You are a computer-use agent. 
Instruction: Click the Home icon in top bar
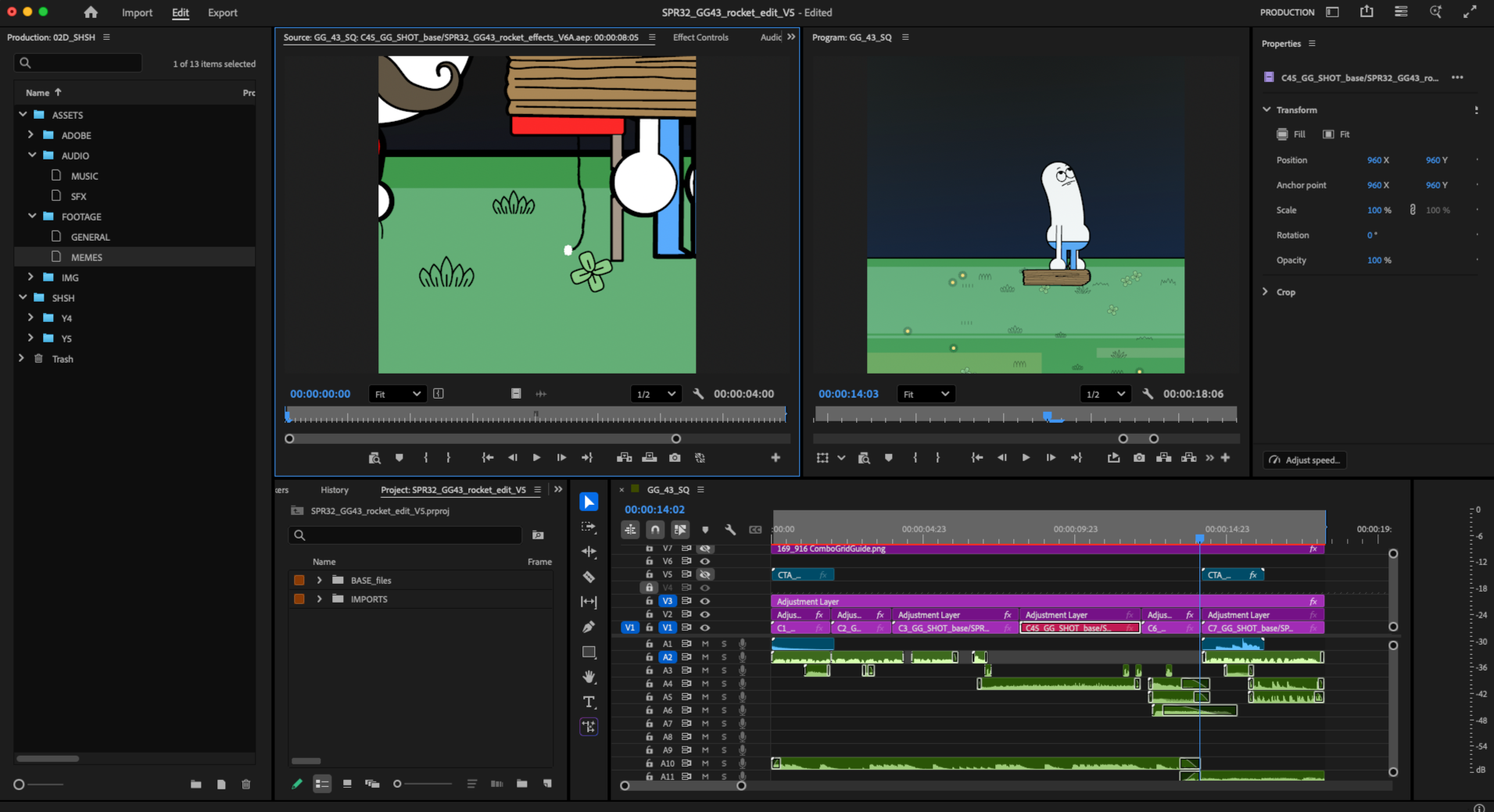91,13
